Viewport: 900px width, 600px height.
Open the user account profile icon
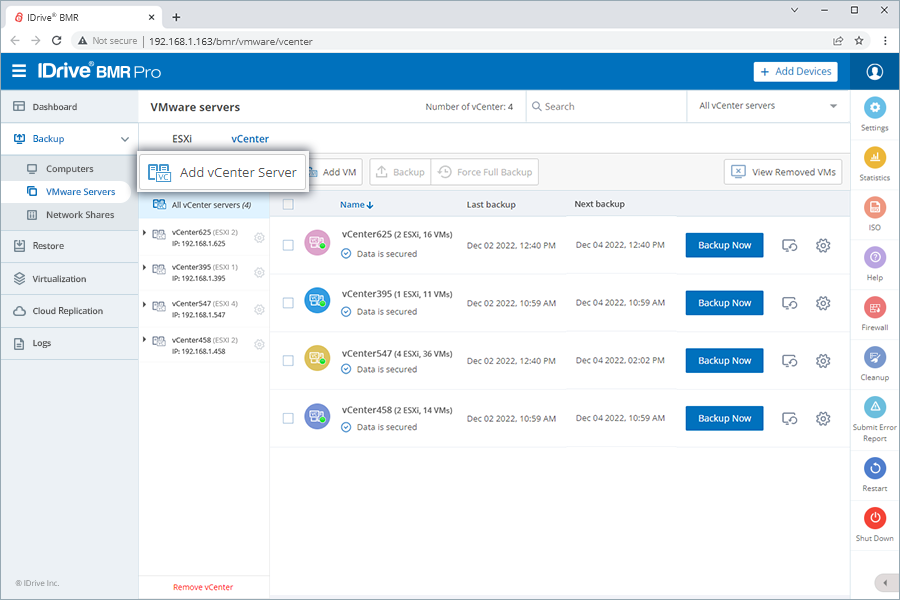click(x=874, y=72)
